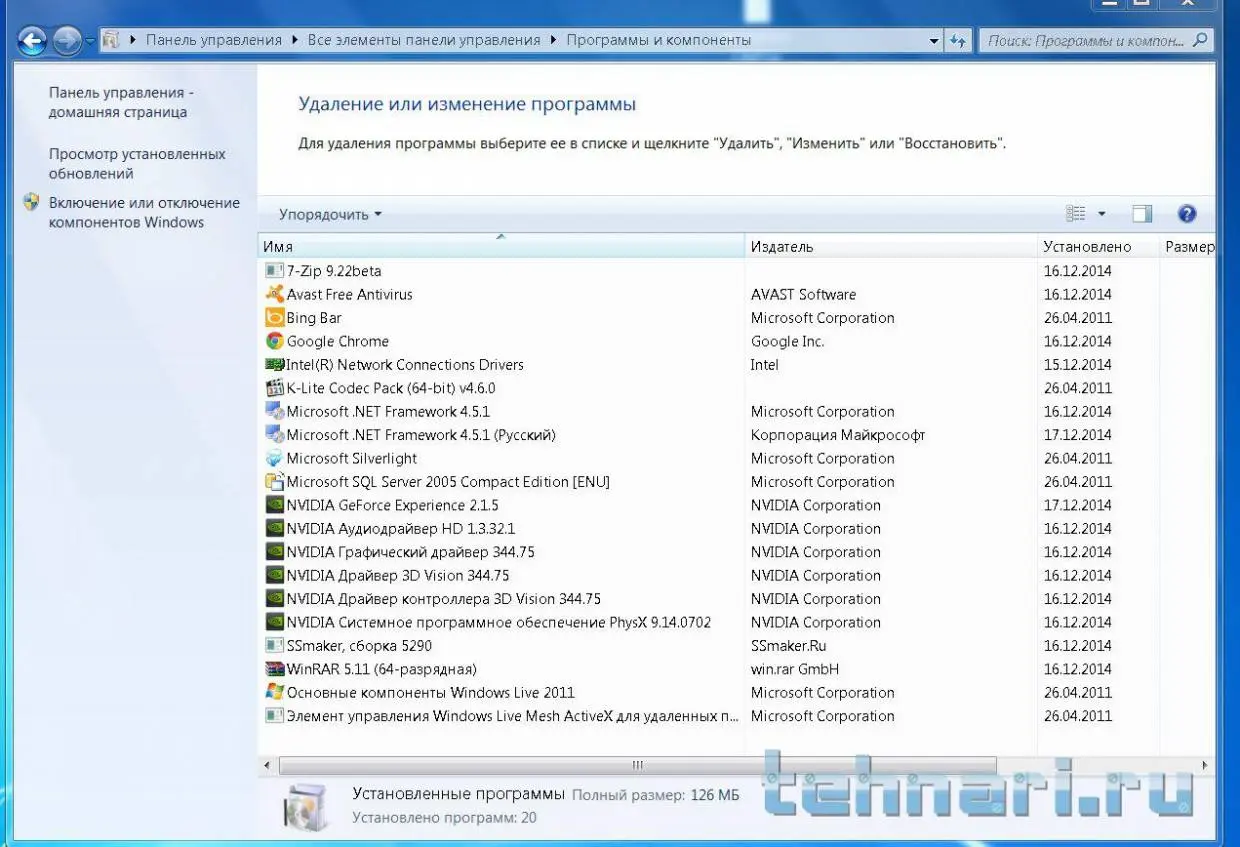1240x847 pixels.
Task: Click the 7-Zip 9.22beta program icon
Action: (274, 271)
